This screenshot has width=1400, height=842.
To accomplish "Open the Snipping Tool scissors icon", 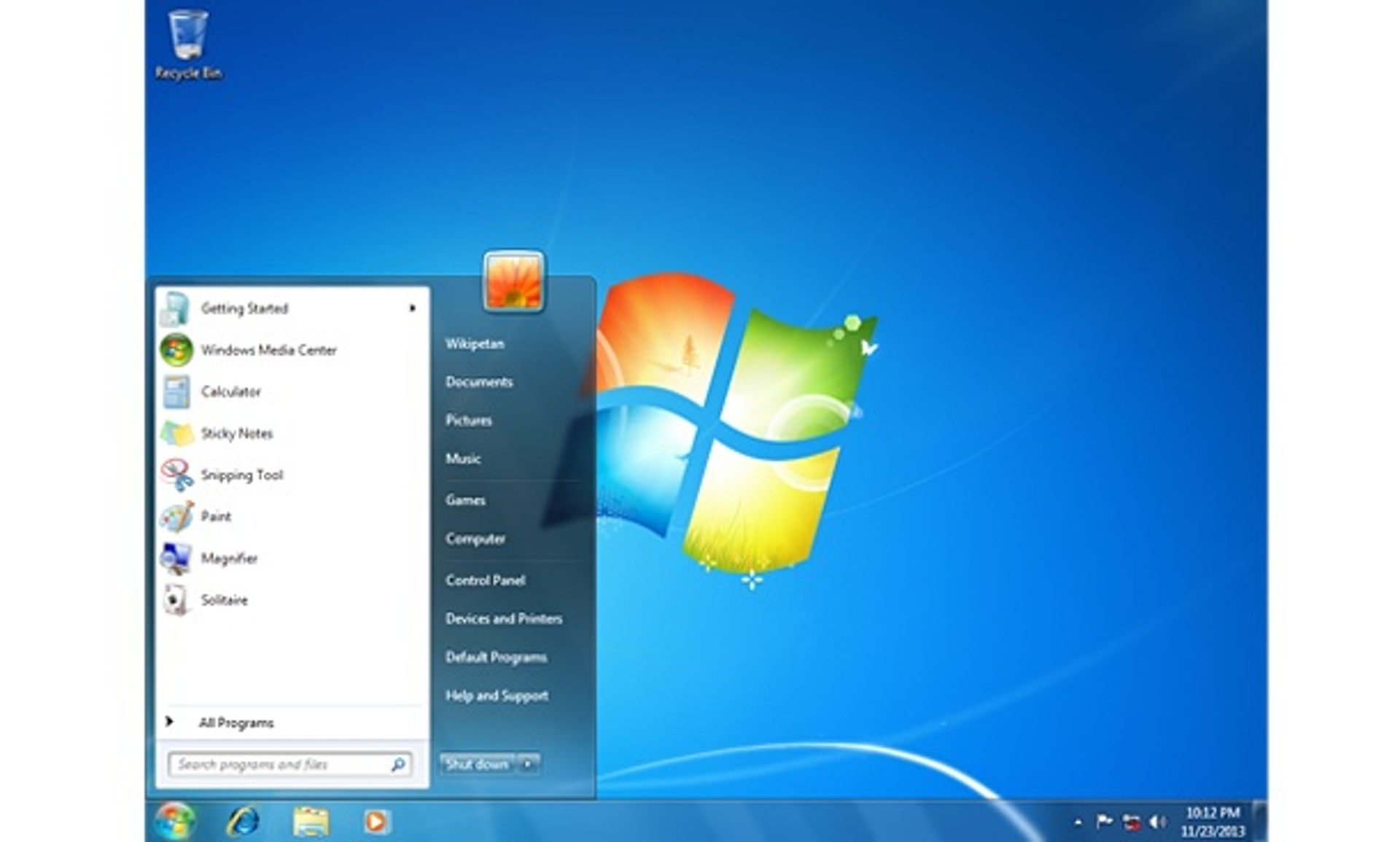I will pyautogui.click(x=176, y=475).
